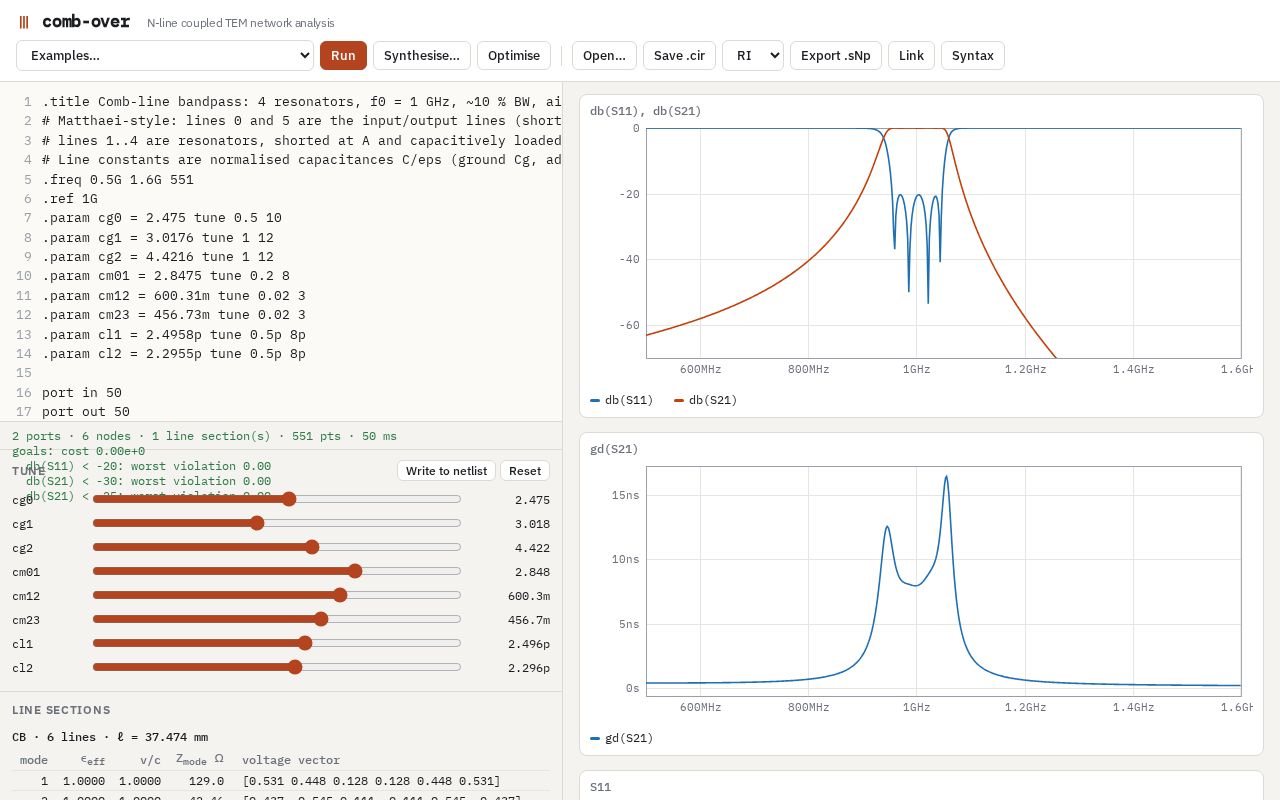Click the cl1 value '2.496p'
This screenshot has width=1280, height=800.
(529, 644)
